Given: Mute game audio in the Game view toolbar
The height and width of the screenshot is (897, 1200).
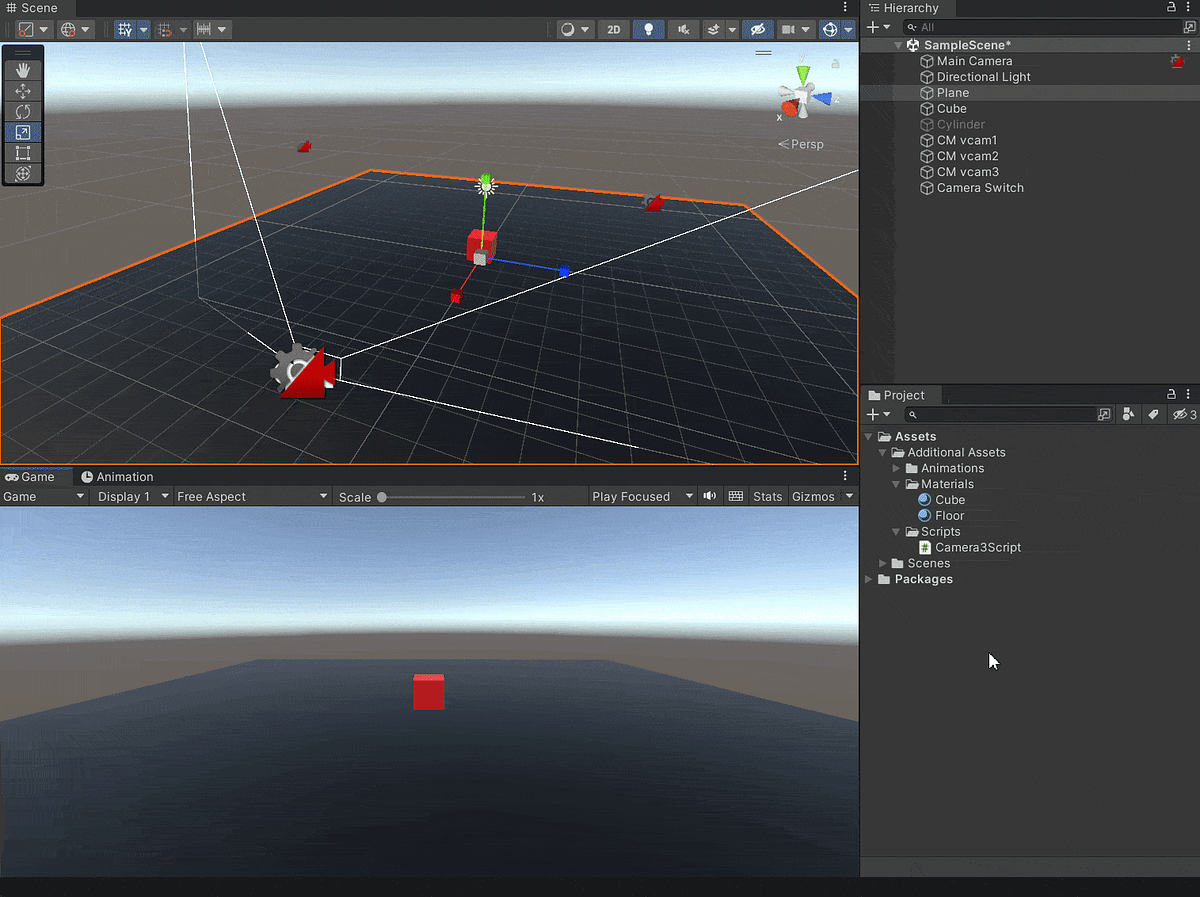Looking at the screenshot, I should [x=710, y=496].
